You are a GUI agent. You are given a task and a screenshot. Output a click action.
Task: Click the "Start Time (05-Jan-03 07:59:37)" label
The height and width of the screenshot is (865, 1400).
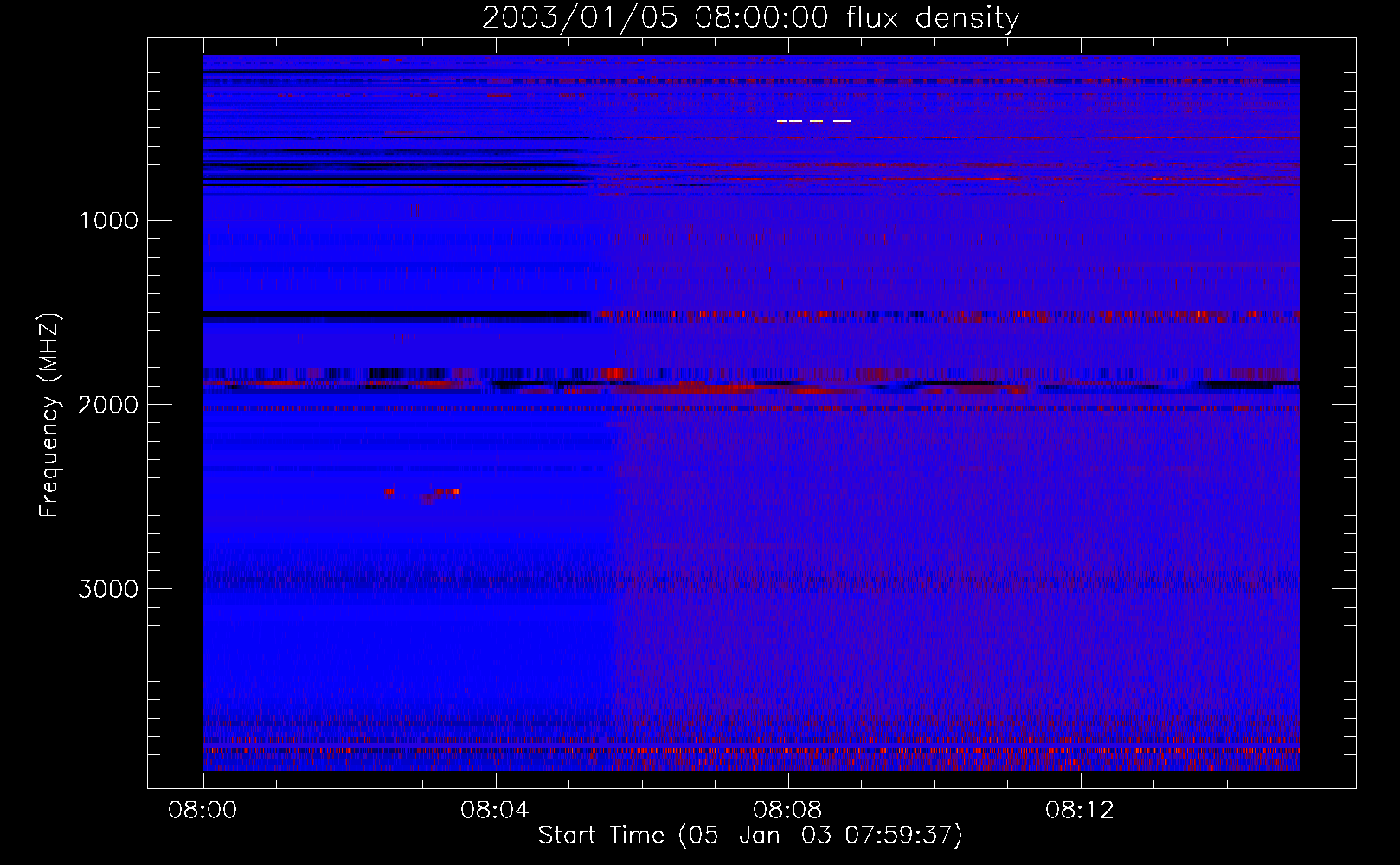click(750, 836)
